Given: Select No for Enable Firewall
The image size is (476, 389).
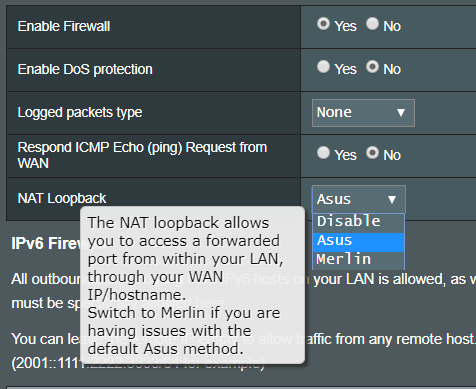Looking at the screenshot, I should [372, 24].
